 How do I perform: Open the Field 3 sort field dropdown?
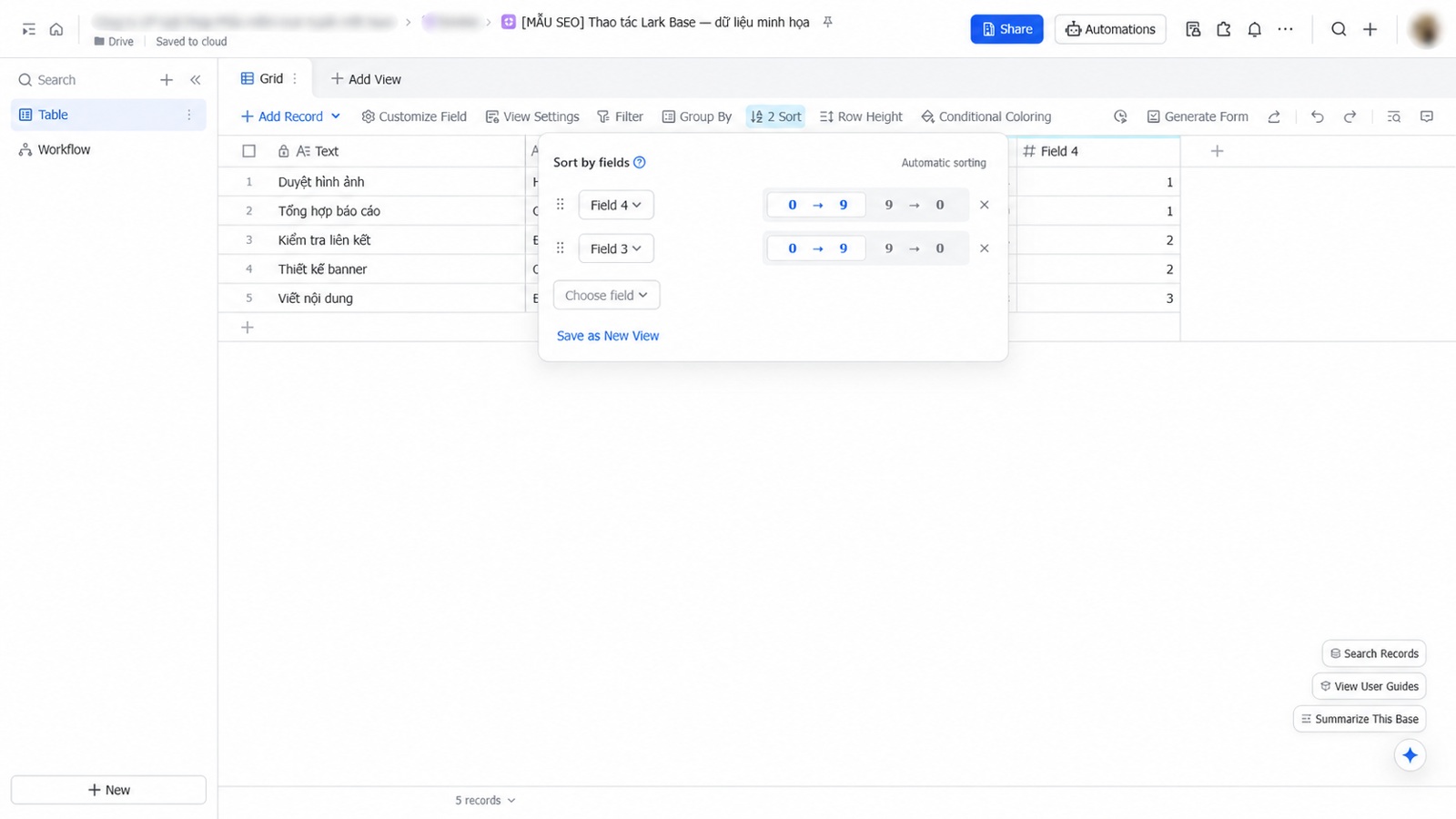pos(616,248)
